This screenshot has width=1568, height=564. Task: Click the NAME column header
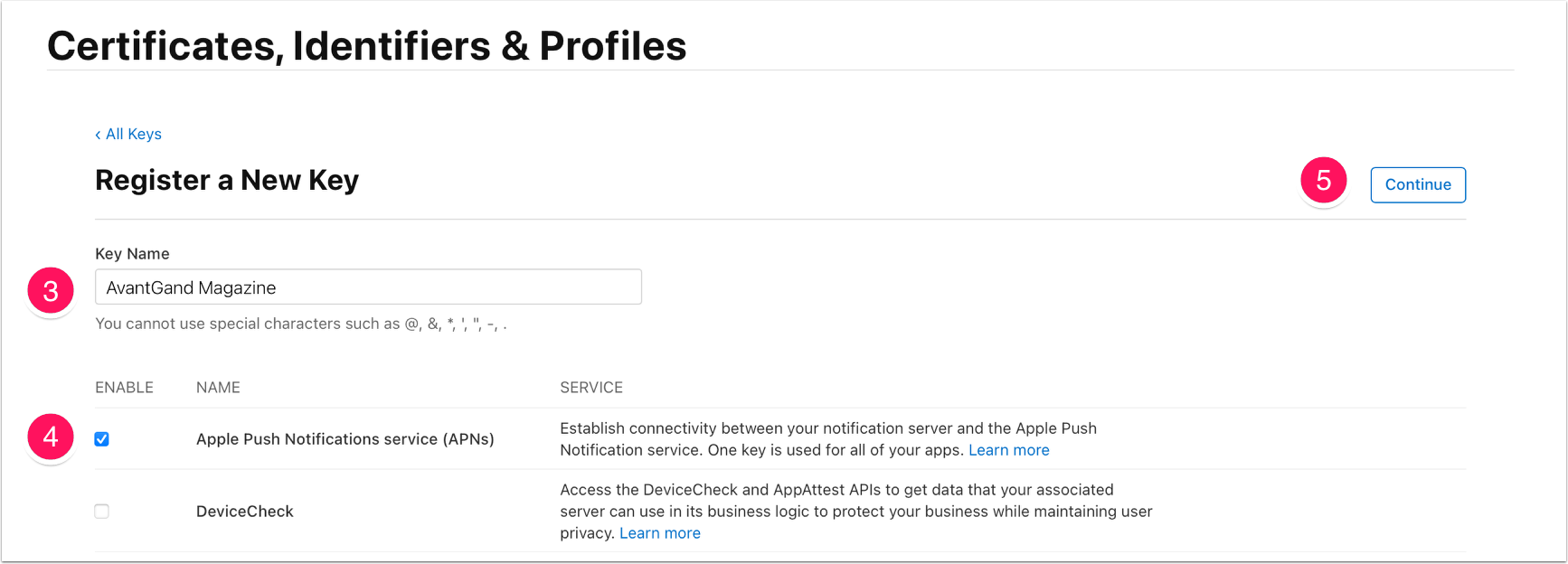[x=218, y=388]
